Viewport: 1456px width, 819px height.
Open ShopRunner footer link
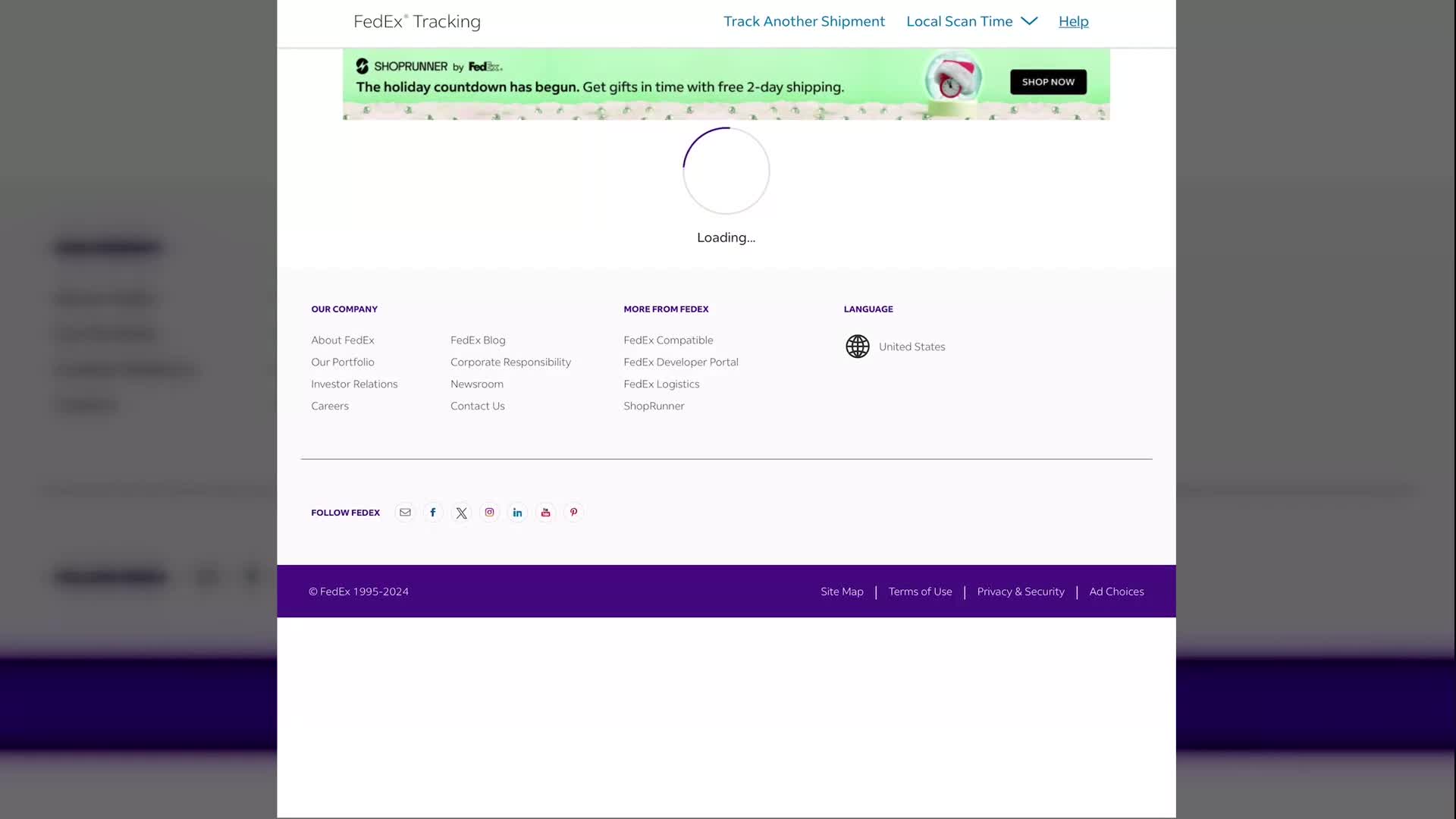(x=654, y=406)
